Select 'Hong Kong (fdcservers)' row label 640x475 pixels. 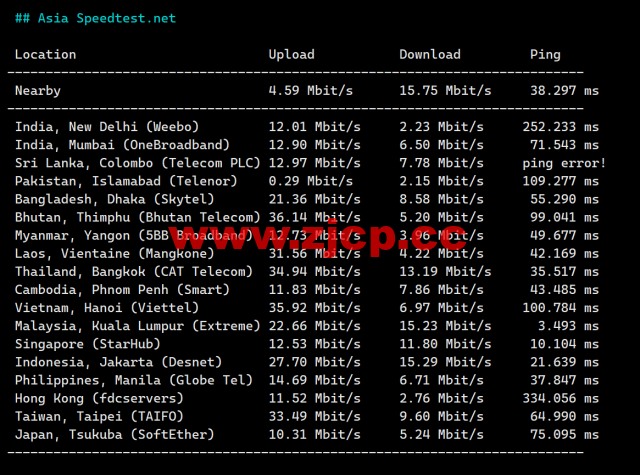pyautogui.click(x=99, y=398)
